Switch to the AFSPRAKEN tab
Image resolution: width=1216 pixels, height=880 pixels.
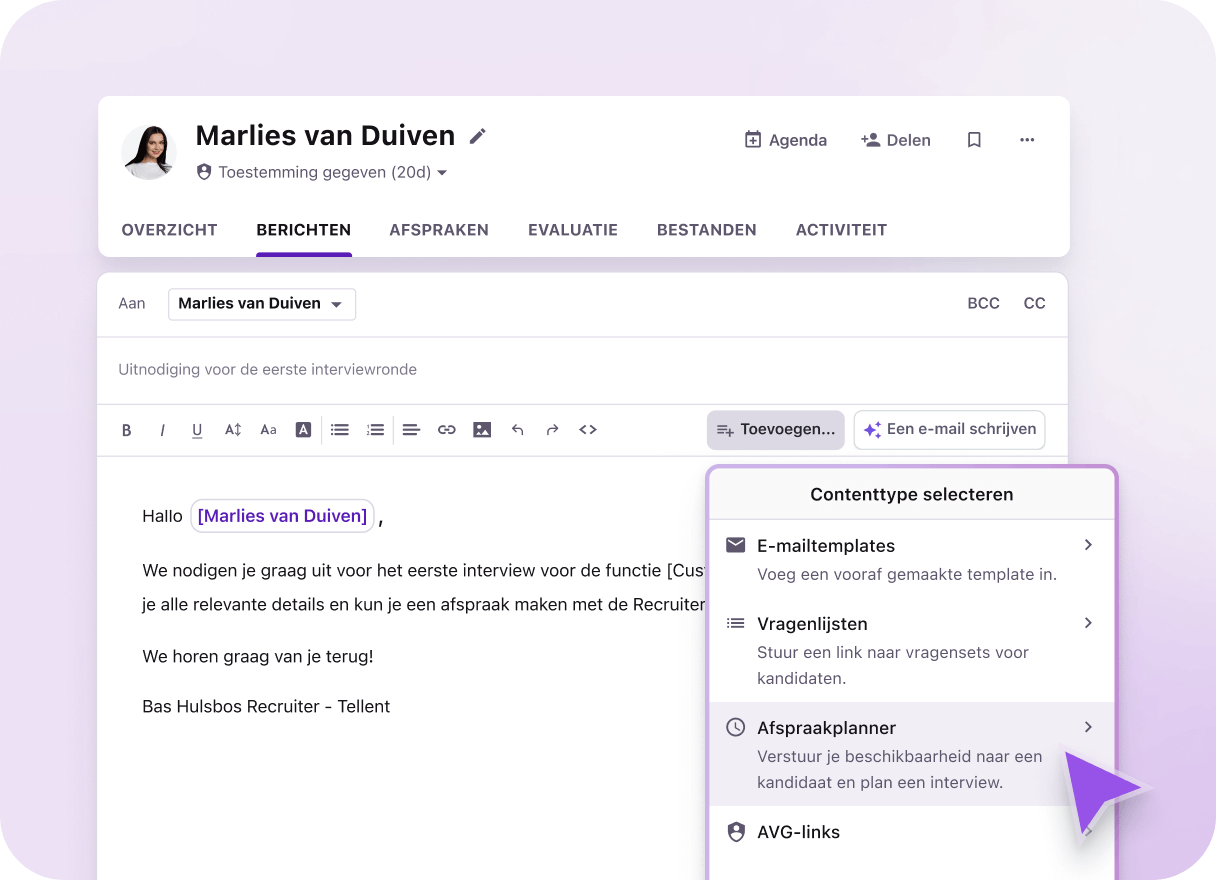pos(439,230)
